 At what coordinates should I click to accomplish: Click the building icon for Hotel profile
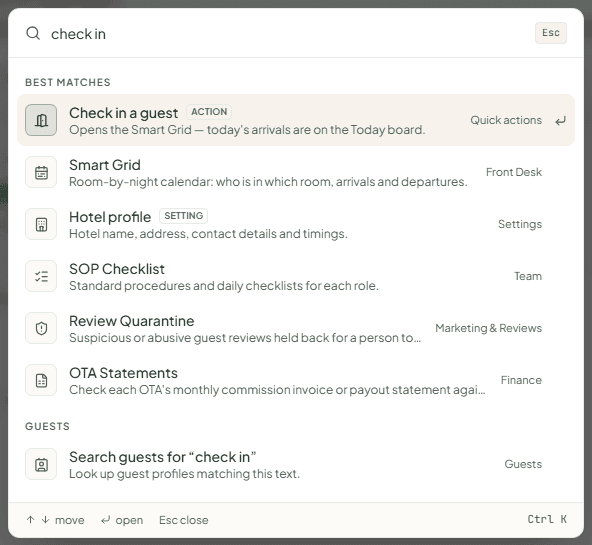coord(41,224)
